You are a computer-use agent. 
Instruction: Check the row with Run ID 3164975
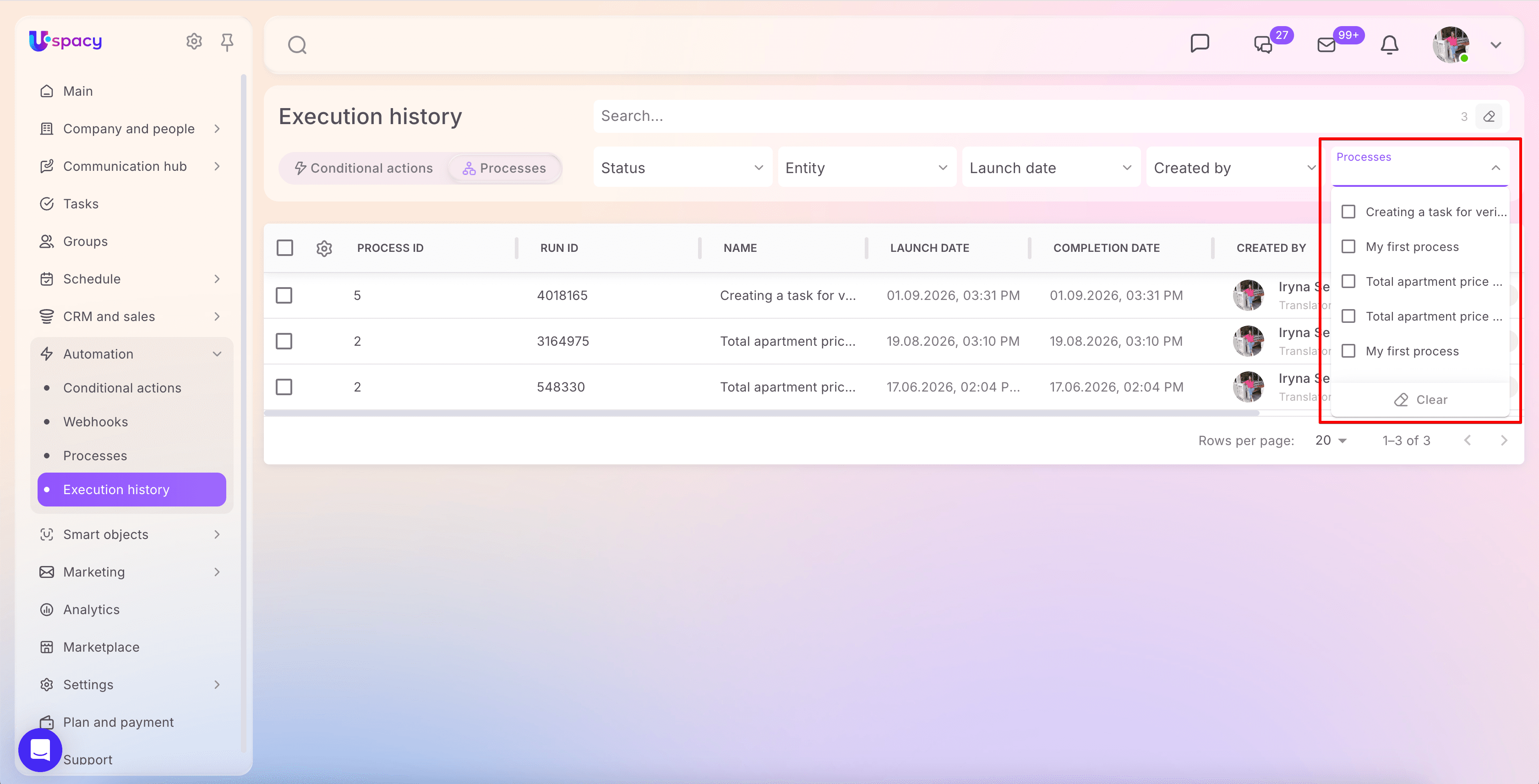[x=284, y=342]
